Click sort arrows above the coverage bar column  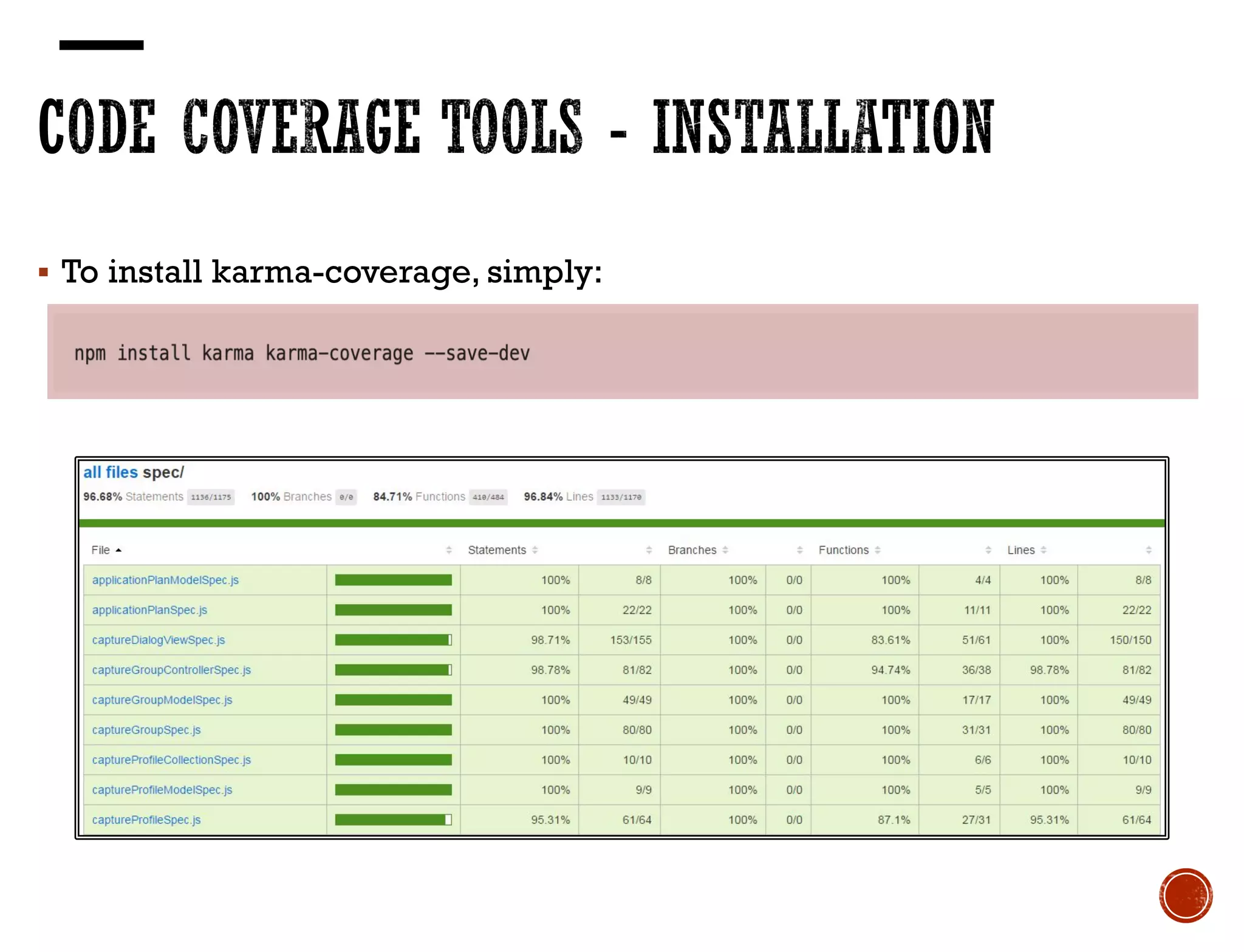click(x=449, y=550)
